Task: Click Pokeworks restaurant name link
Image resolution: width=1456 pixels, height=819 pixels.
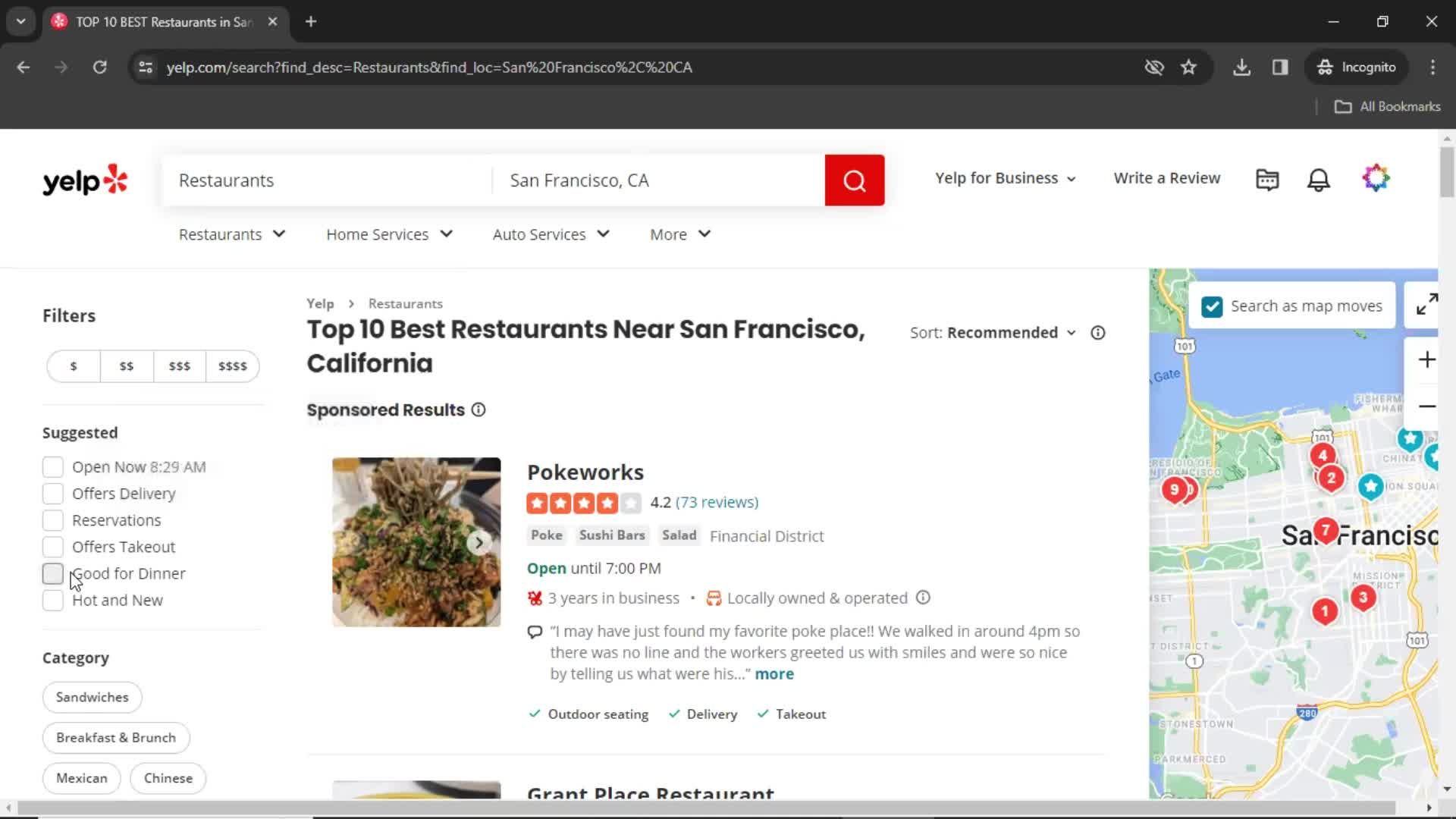Action: point(586,471)
